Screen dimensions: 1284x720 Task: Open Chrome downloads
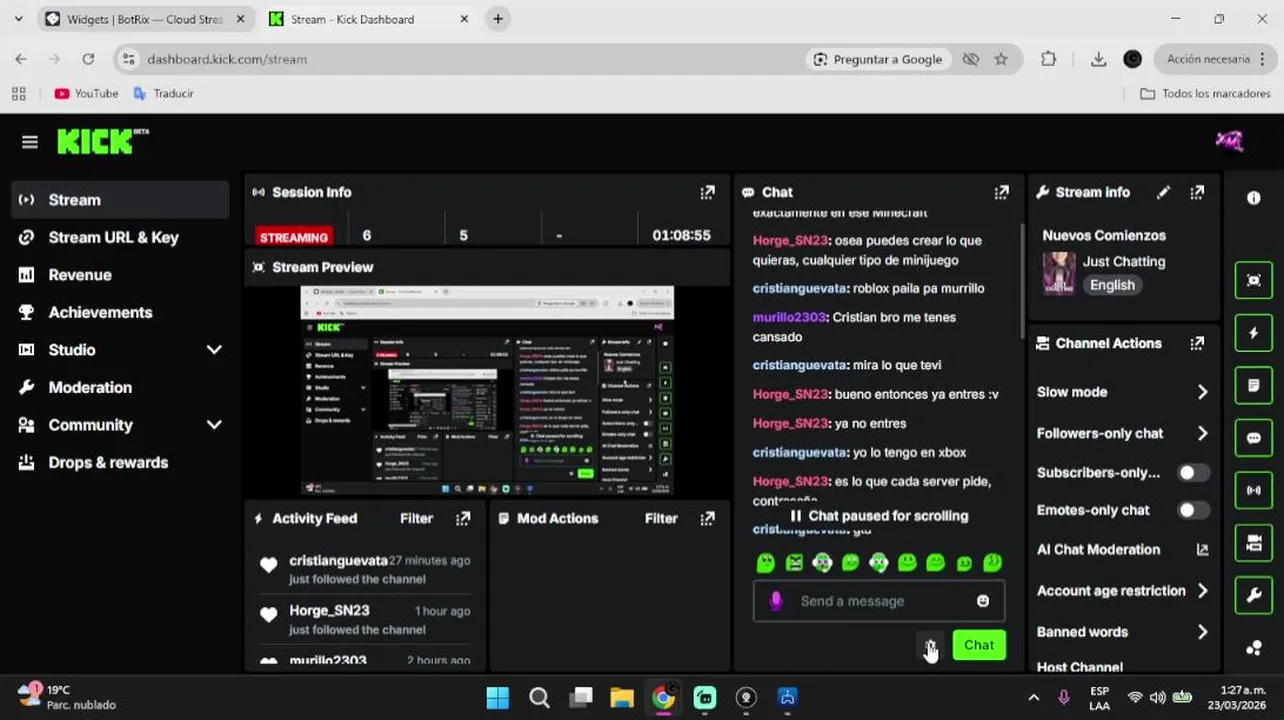click(x=1098, y=59)
